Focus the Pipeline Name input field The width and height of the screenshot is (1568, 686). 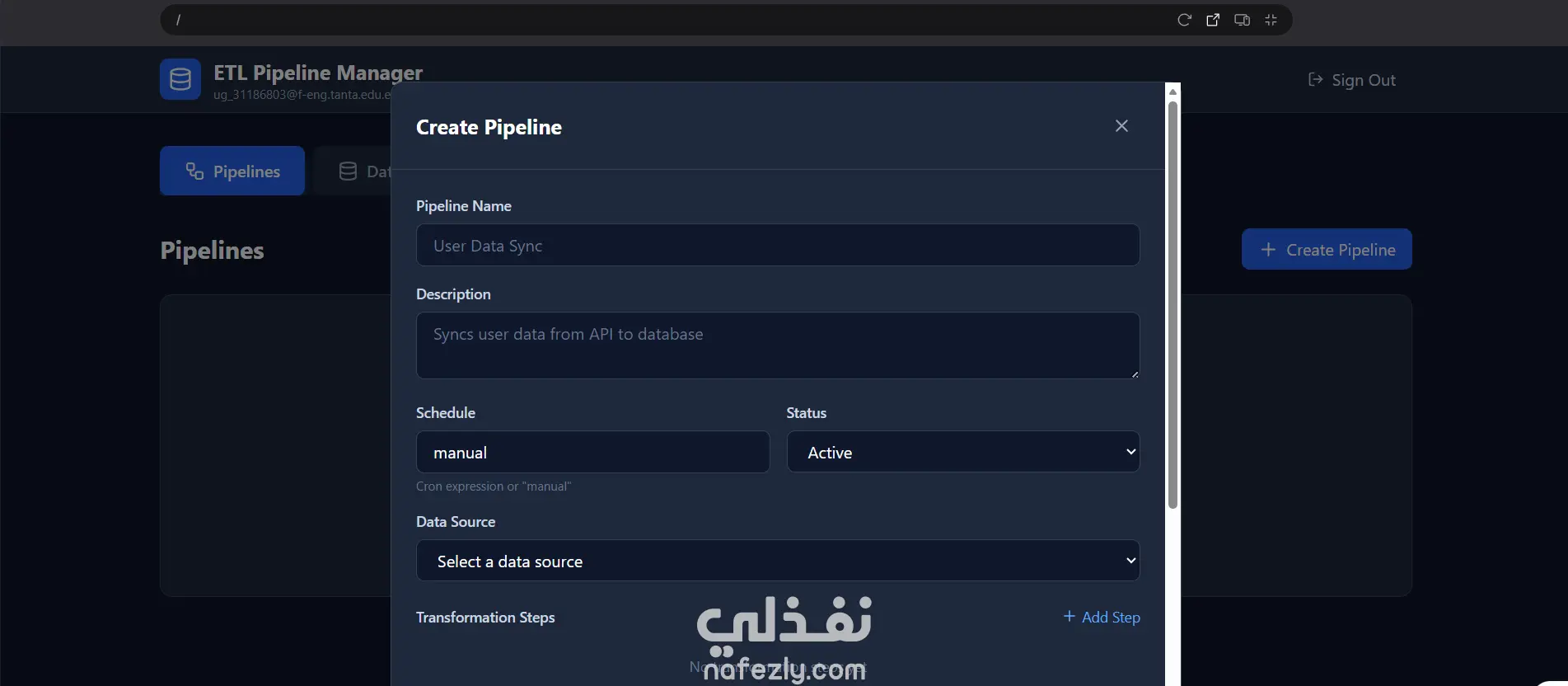pos(778,245)
